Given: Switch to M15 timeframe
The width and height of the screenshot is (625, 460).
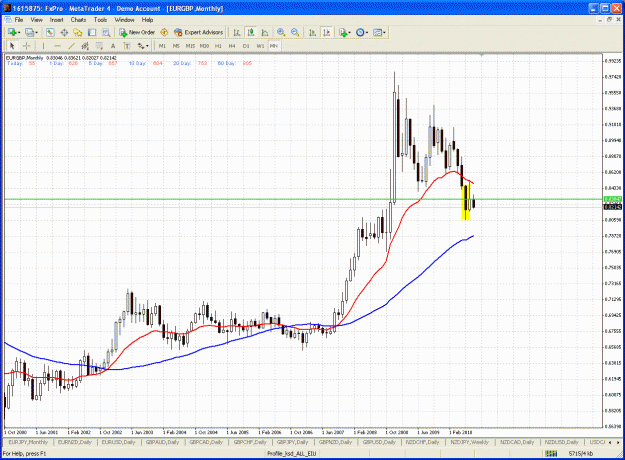Looking at the screenshot, I should click(x=190, y=46).
